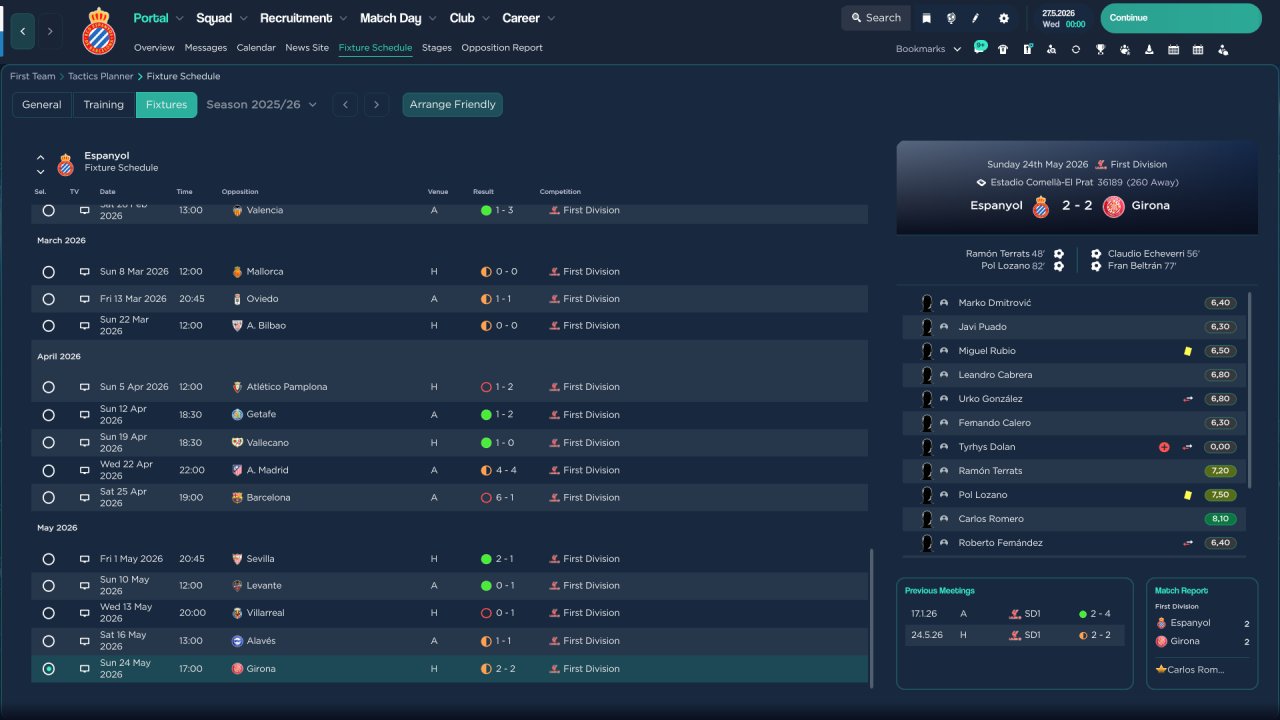Click the TV icon on the Sevilla row
1280x720 pixels.
84,559
